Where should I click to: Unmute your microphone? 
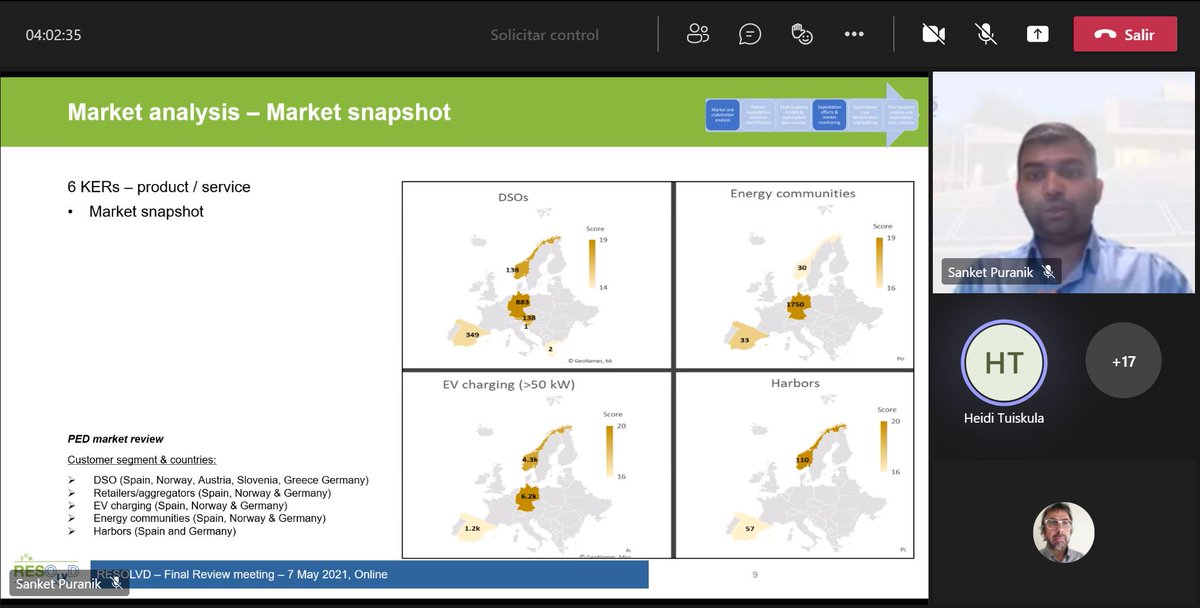985,33
